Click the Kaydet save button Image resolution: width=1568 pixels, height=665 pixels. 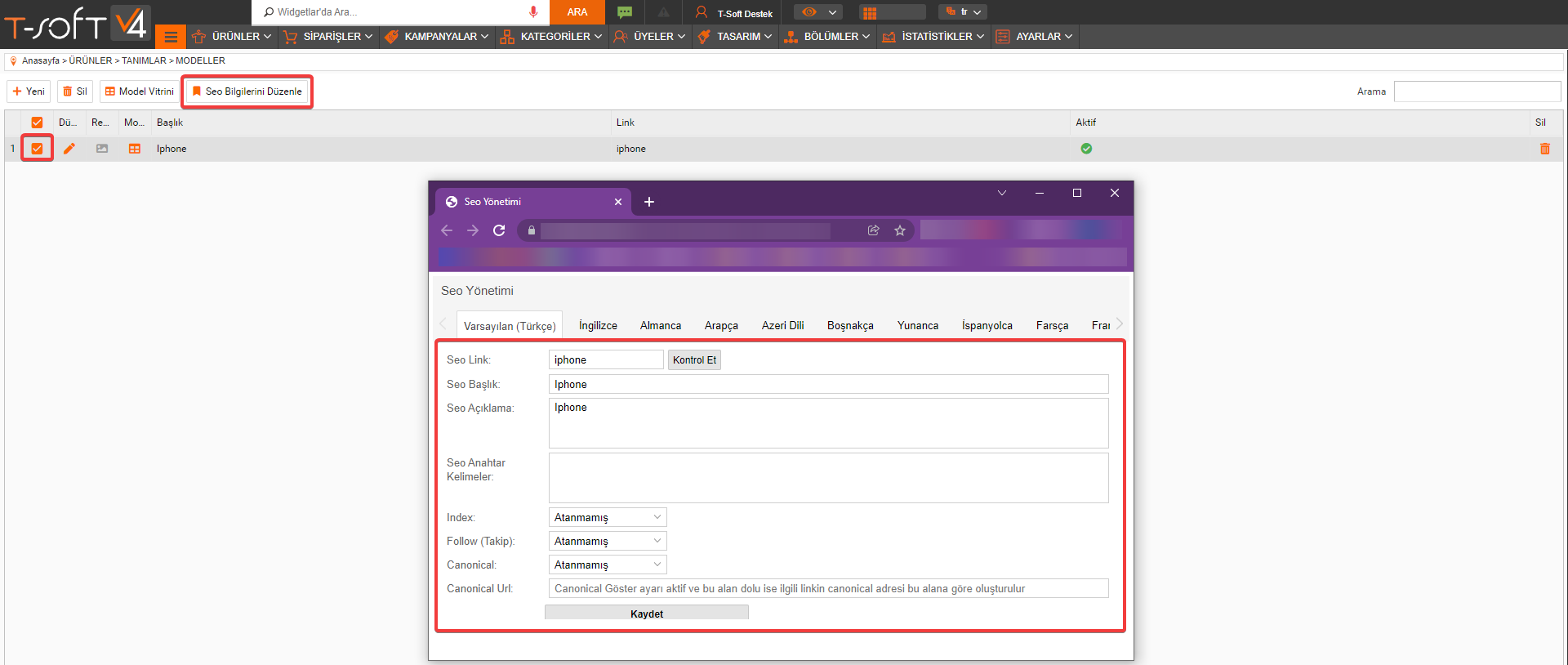(x=647, y=613)
